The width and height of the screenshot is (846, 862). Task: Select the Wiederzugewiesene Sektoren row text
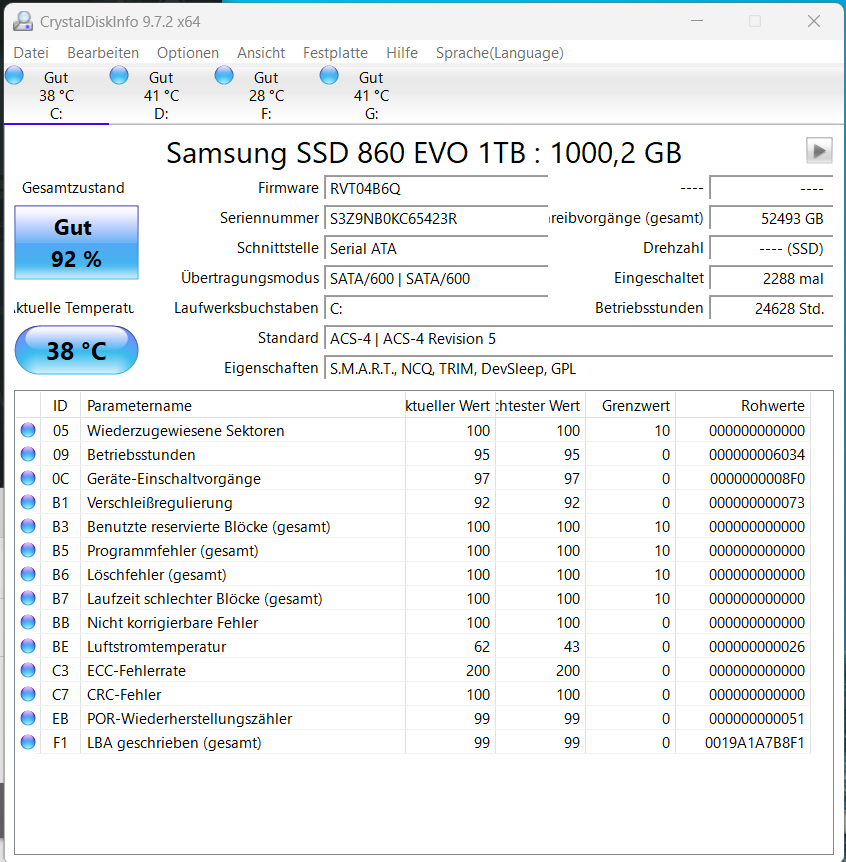coord(185,430)
